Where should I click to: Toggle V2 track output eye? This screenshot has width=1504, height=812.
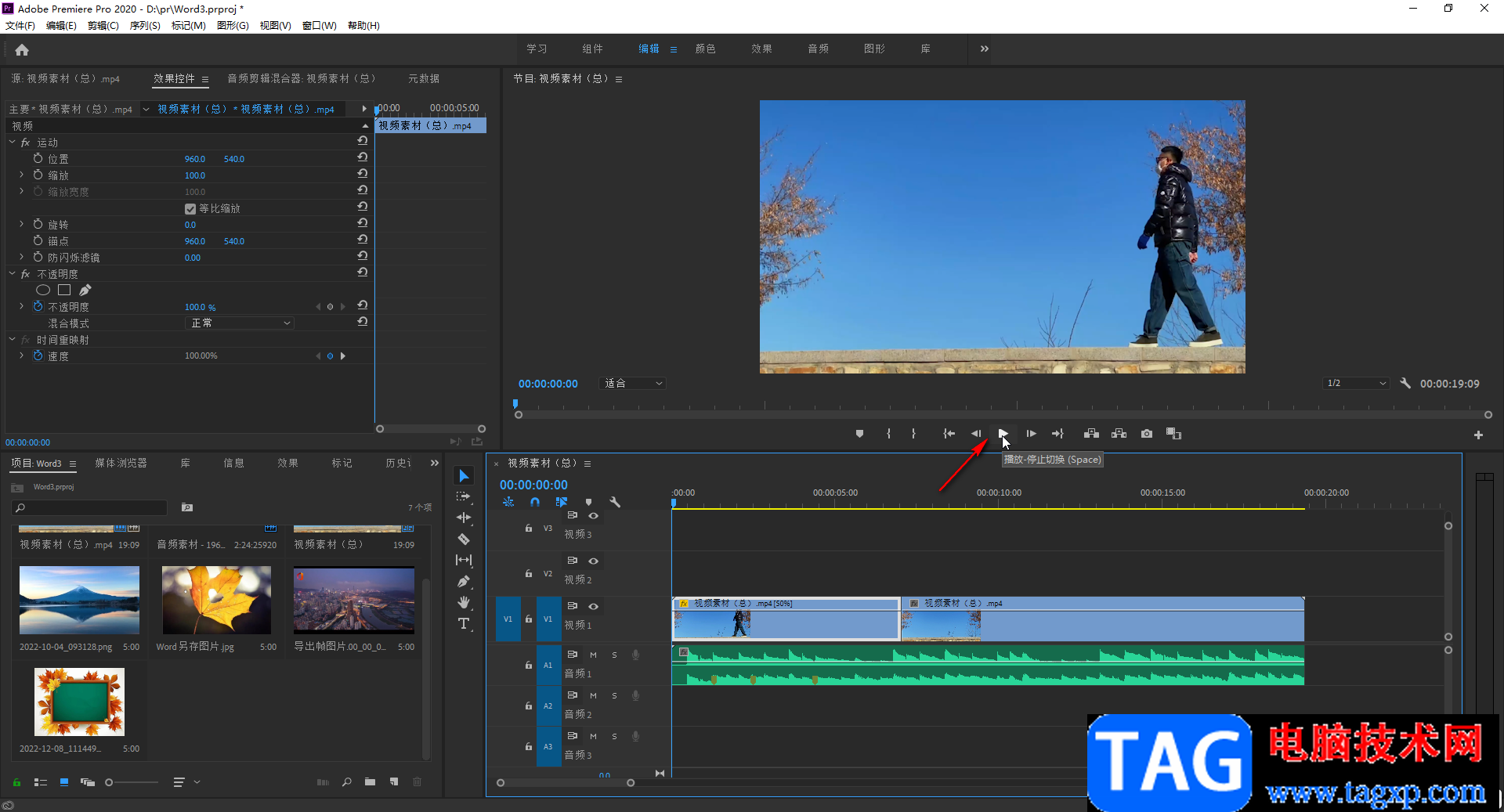pyautogui.click(x=593, y=561)
